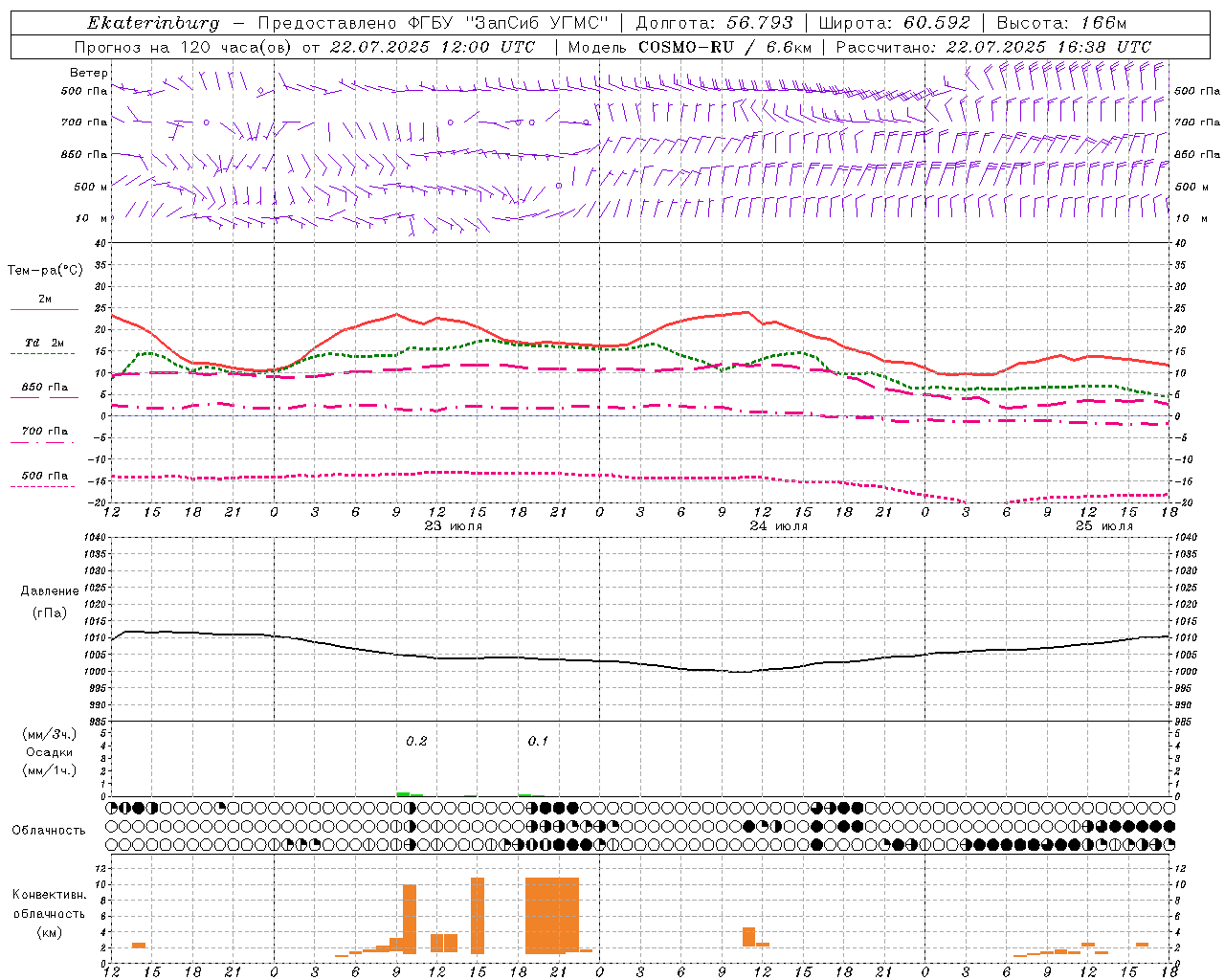Screen dimensions: 1225x980
Task: Click the '(мм/1ч.)' precipitation unit label
Action: 50,770
